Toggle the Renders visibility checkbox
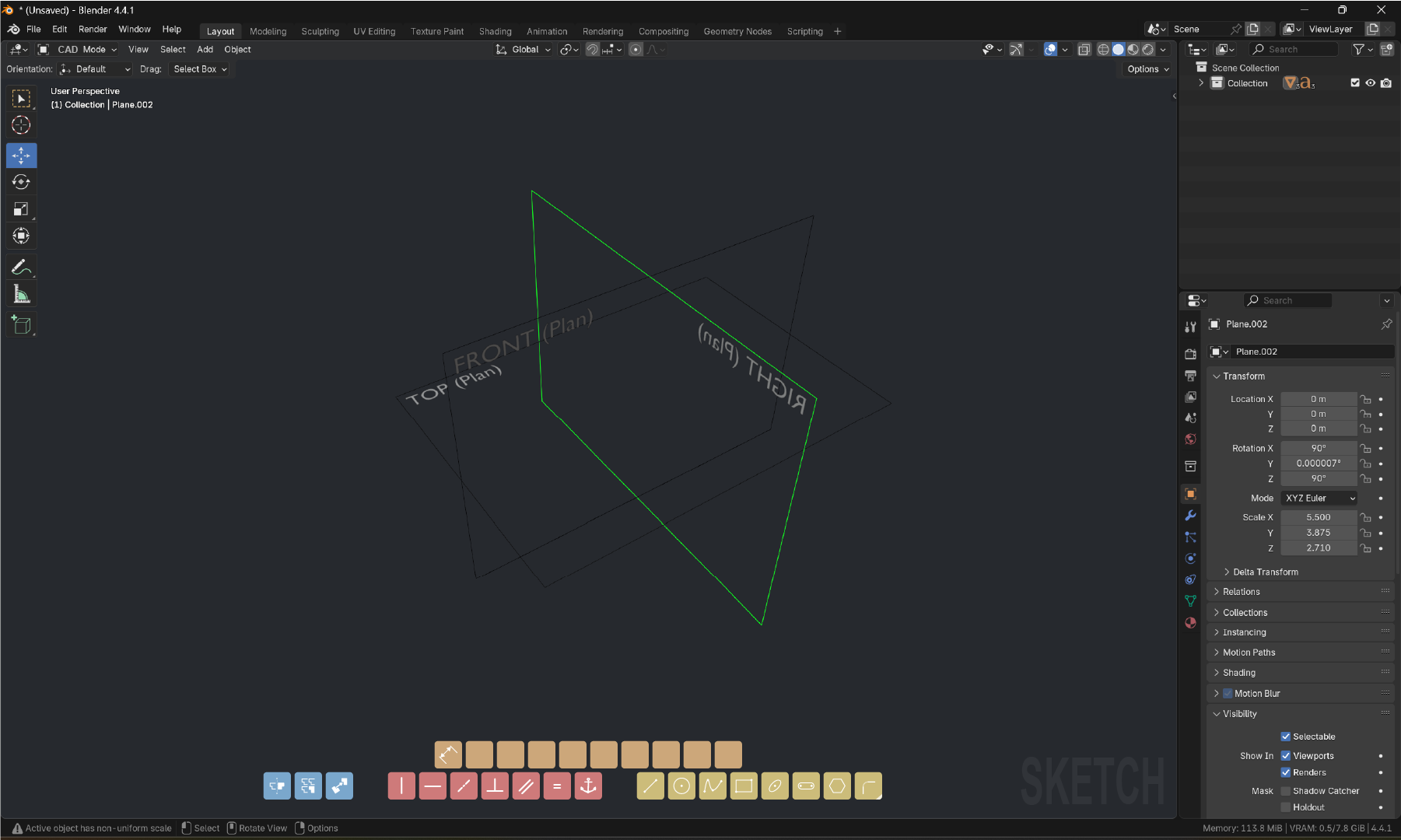This screenshot has width=1401, height=840. pos(1286,772)
